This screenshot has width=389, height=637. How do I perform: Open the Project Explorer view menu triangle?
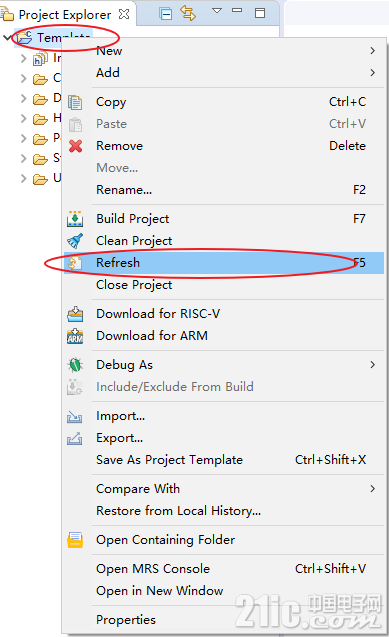(x=217, y=11)
